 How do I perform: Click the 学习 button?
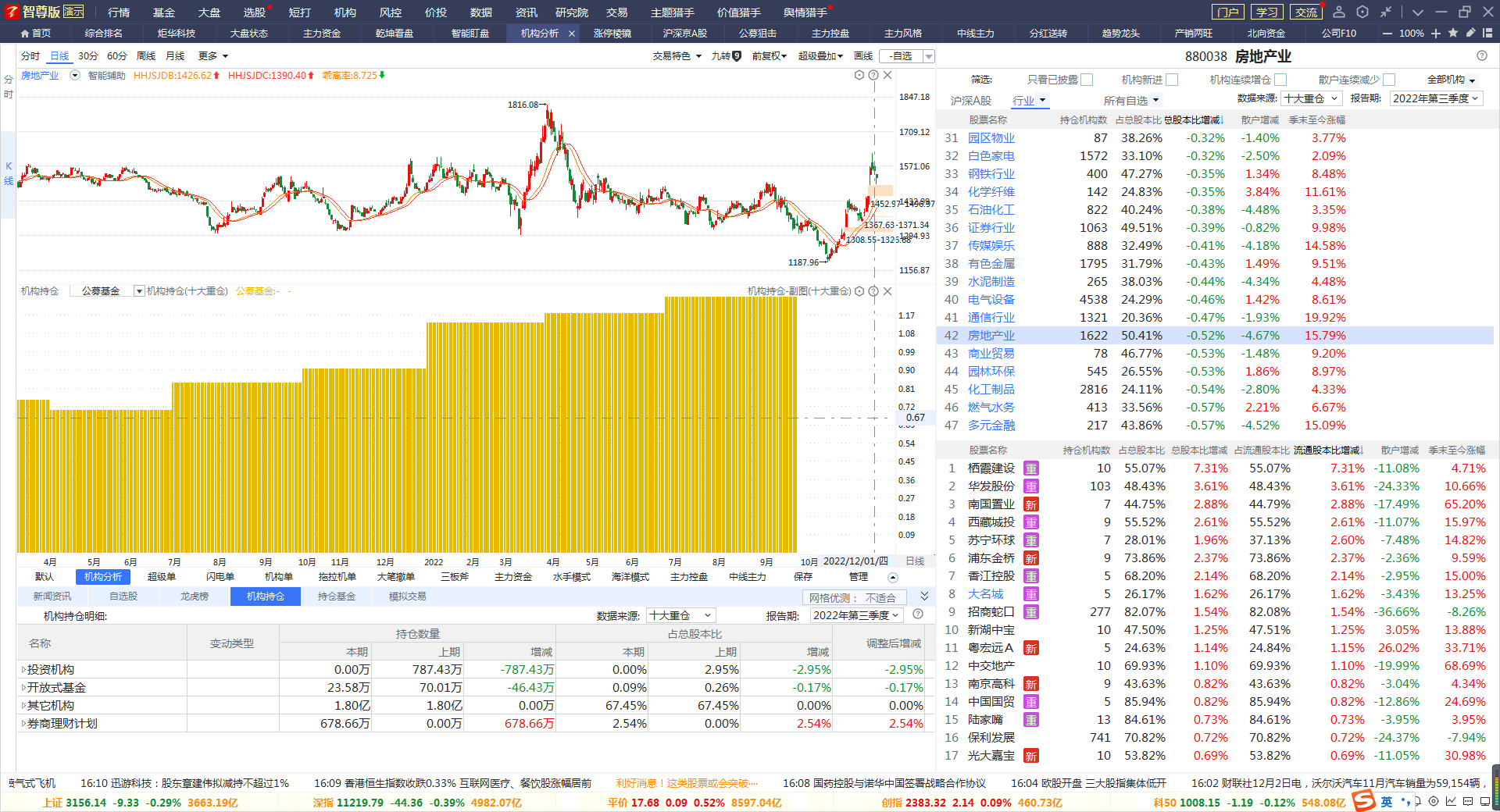1267,12
